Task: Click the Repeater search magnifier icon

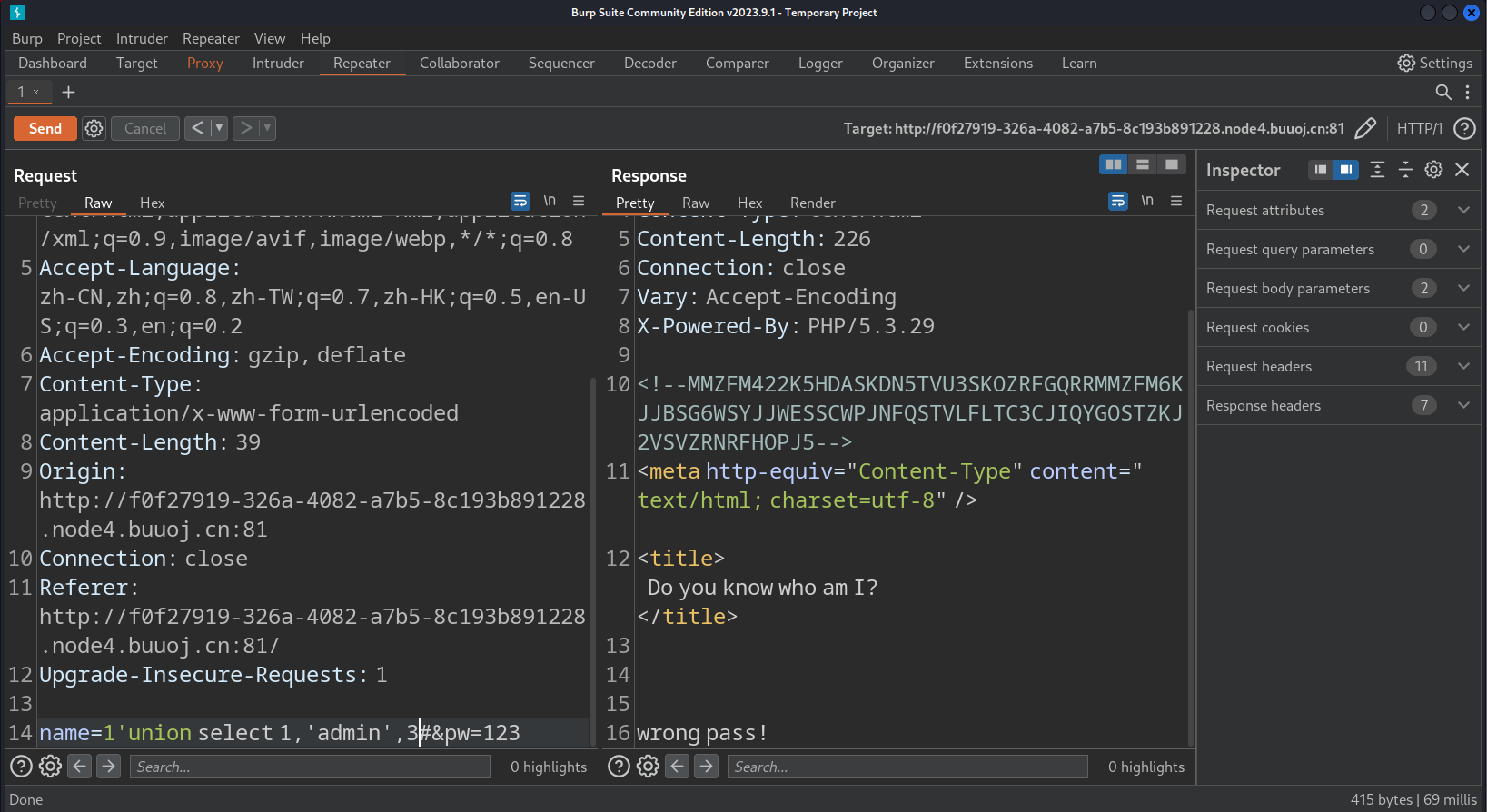Action: click(1442, 92)
